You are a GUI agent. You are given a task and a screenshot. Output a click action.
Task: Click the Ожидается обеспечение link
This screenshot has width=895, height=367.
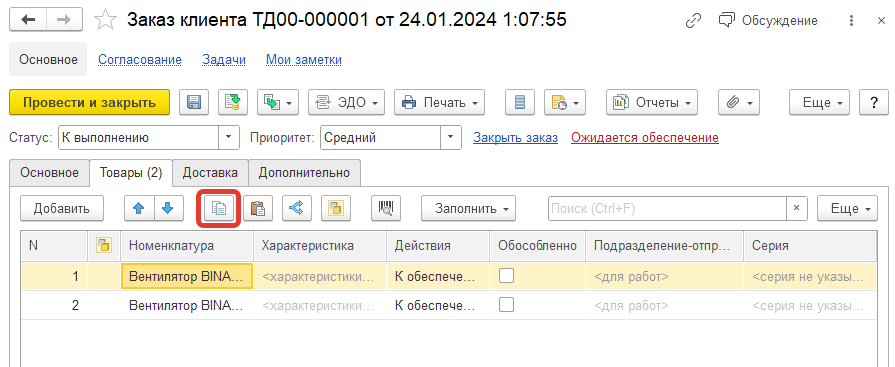point(645,138)
